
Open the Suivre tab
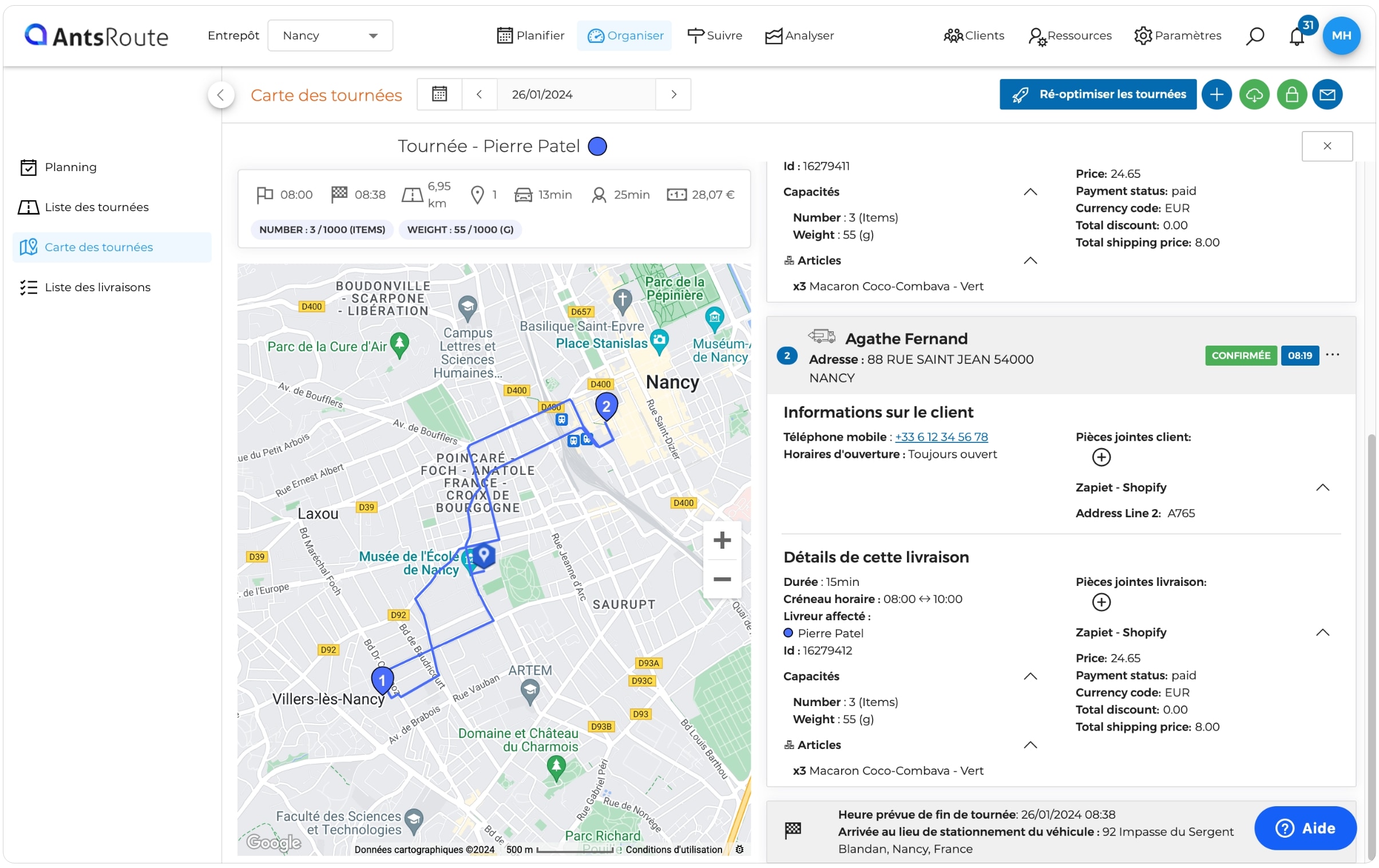coord(715,35)
